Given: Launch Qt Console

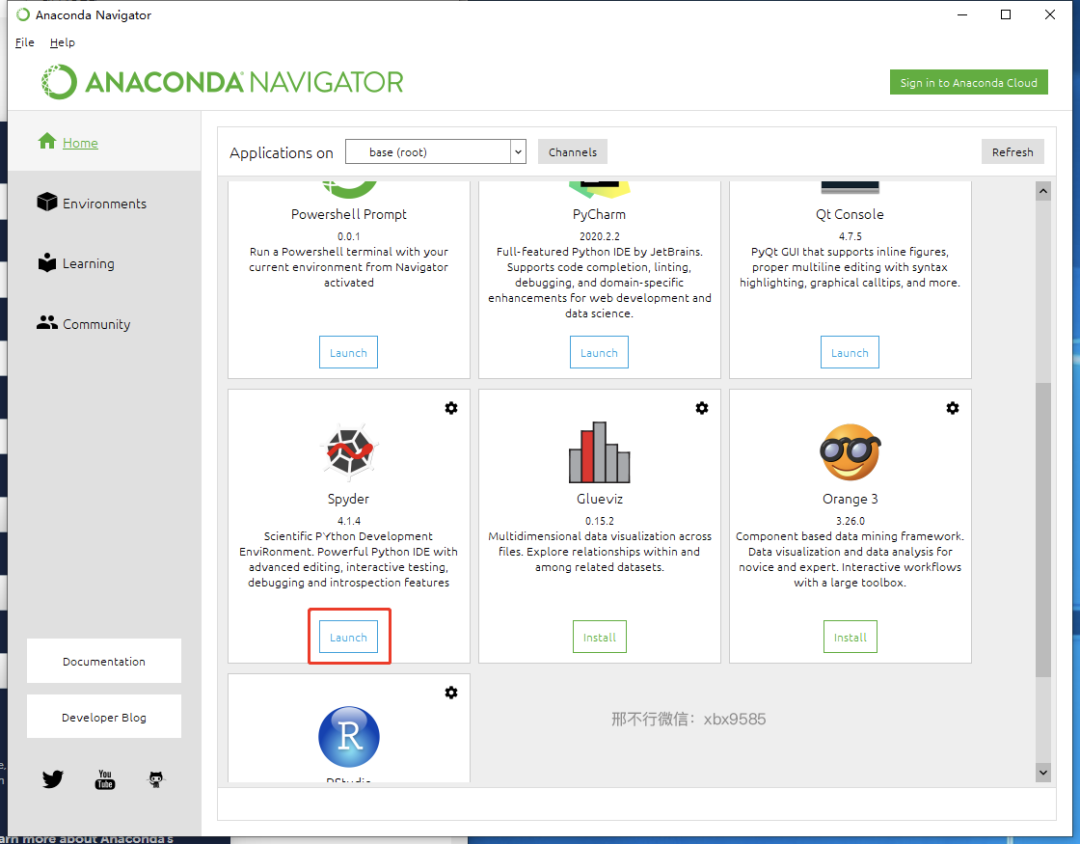Looking at the screenshot, I should pos(850,352).
